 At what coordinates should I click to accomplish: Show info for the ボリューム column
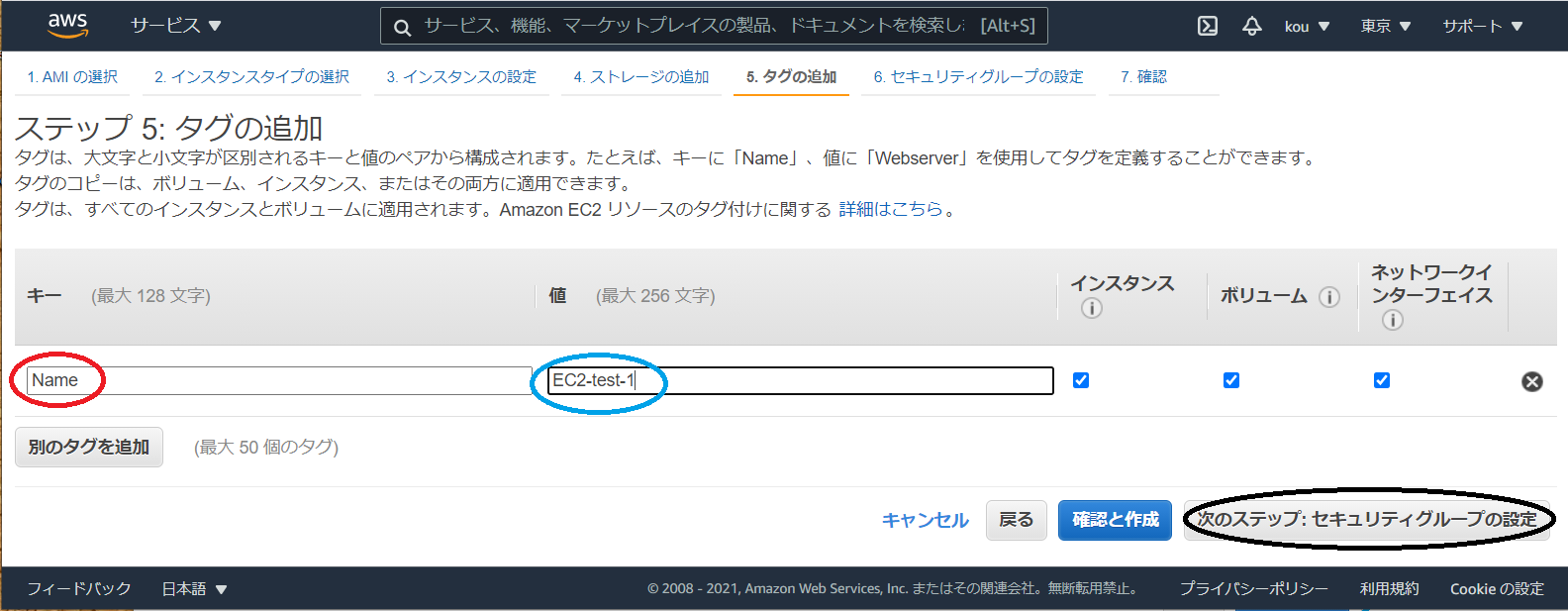[x=1329, y=297]
